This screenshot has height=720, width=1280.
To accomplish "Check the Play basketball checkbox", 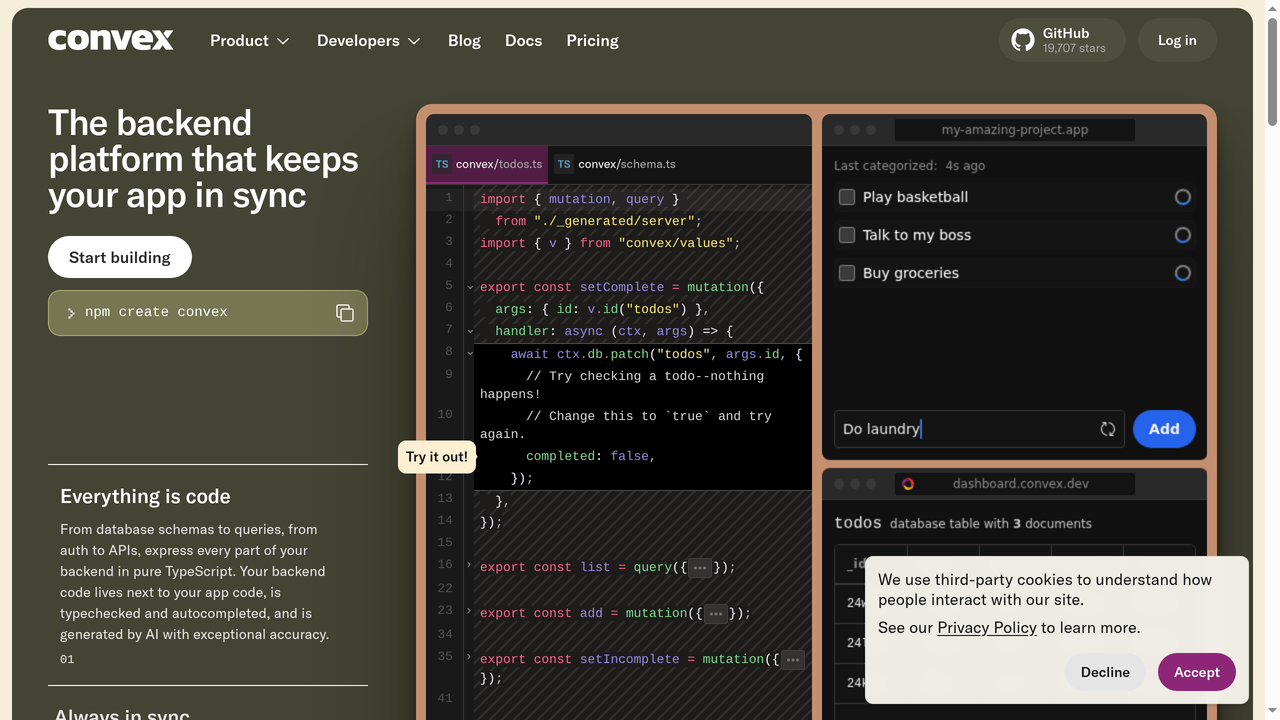I will pos(846,197).
